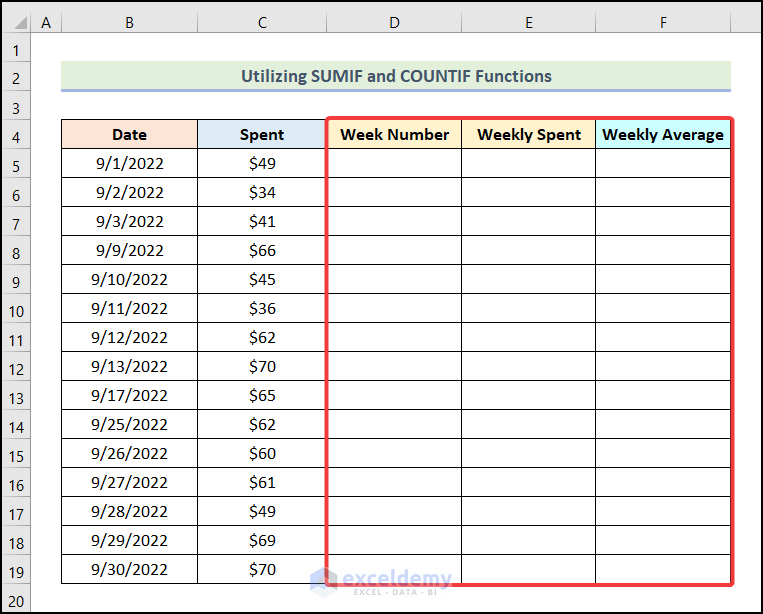Image resolution: width=763 pixels, height=614 pixels.
Task: Select row 8 header
Action: (x=16, y=253)
